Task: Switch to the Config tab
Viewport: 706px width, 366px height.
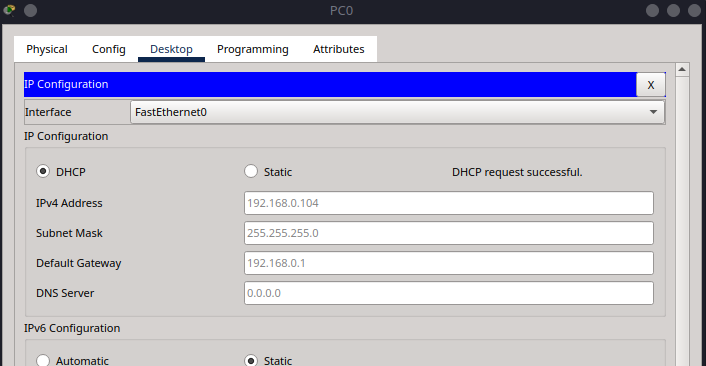Action: click(109, 49)
